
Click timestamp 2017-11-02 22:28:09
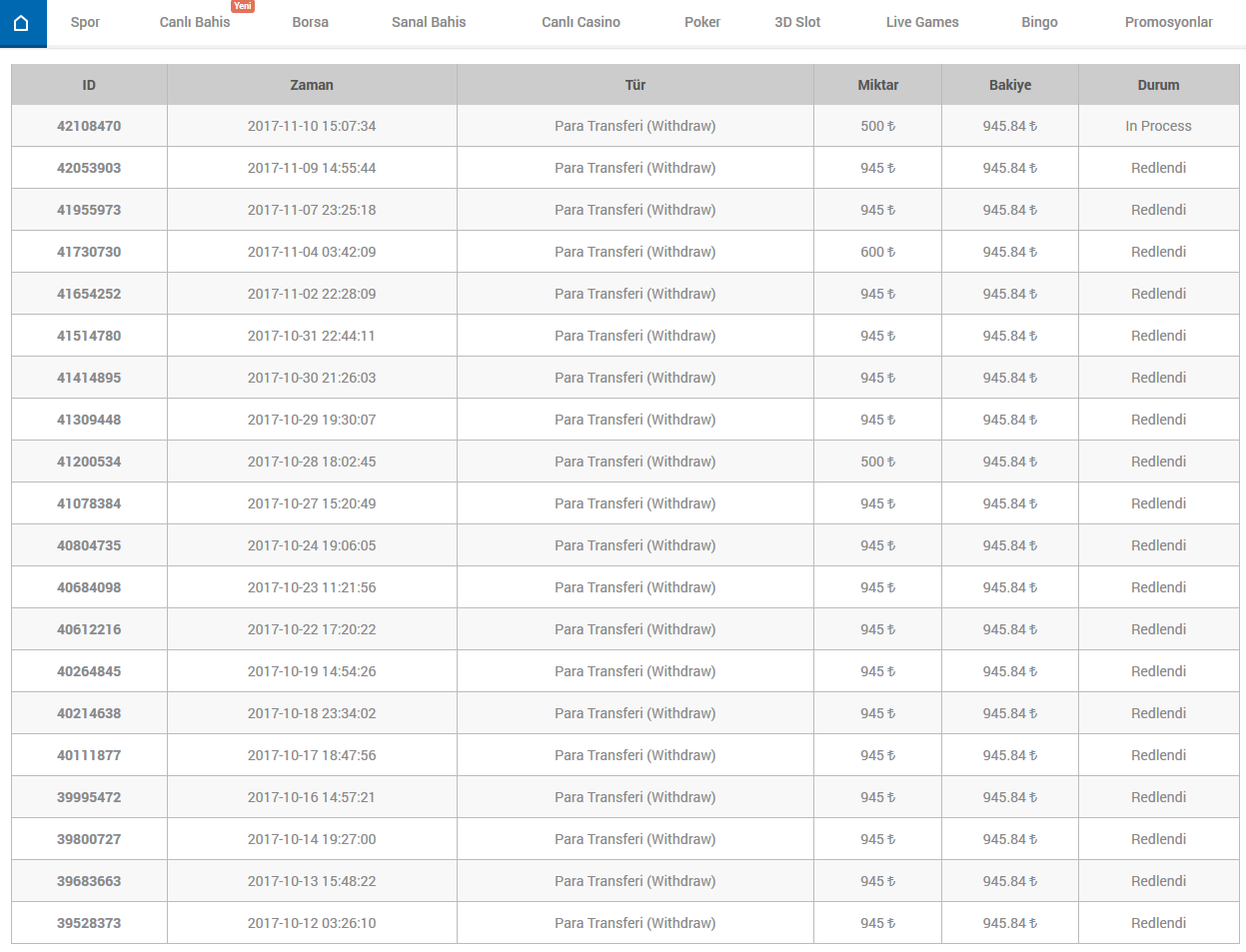pyautogui.click(x=312, y=294)
